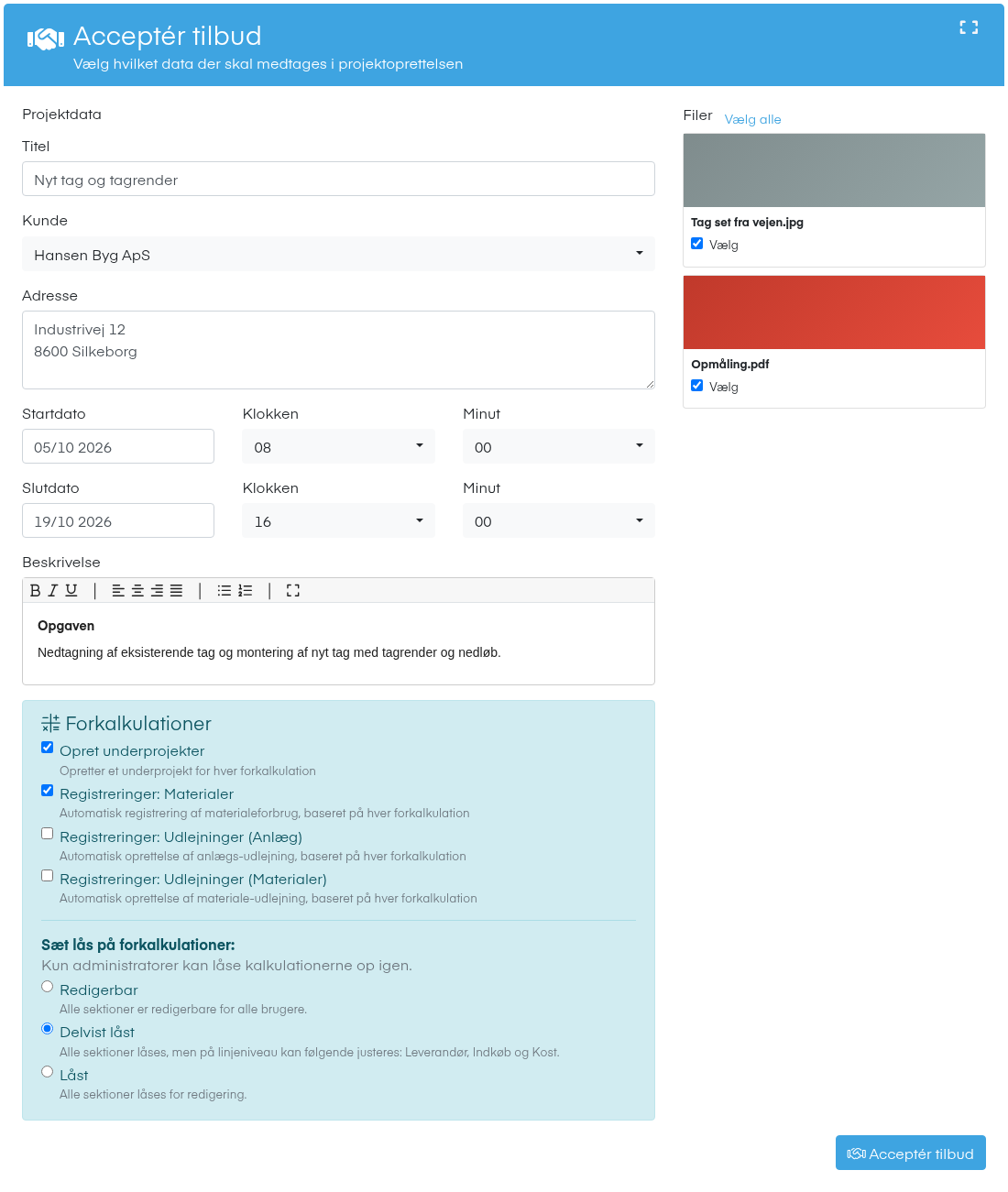This screenshot has height=1192, width=1008.
Task: Expand description editor to fullscreen
Action: click(293, 591)
